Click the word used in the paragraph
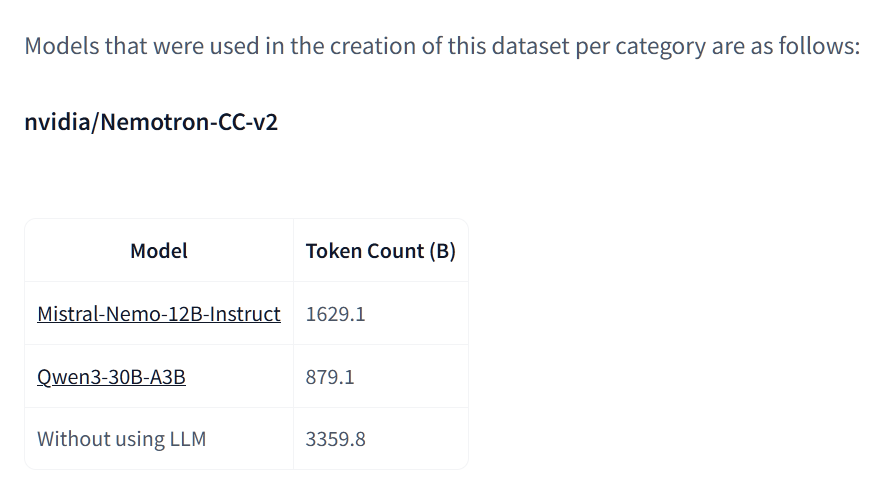This screenshot has height=489, width=886. pos(234,46)
